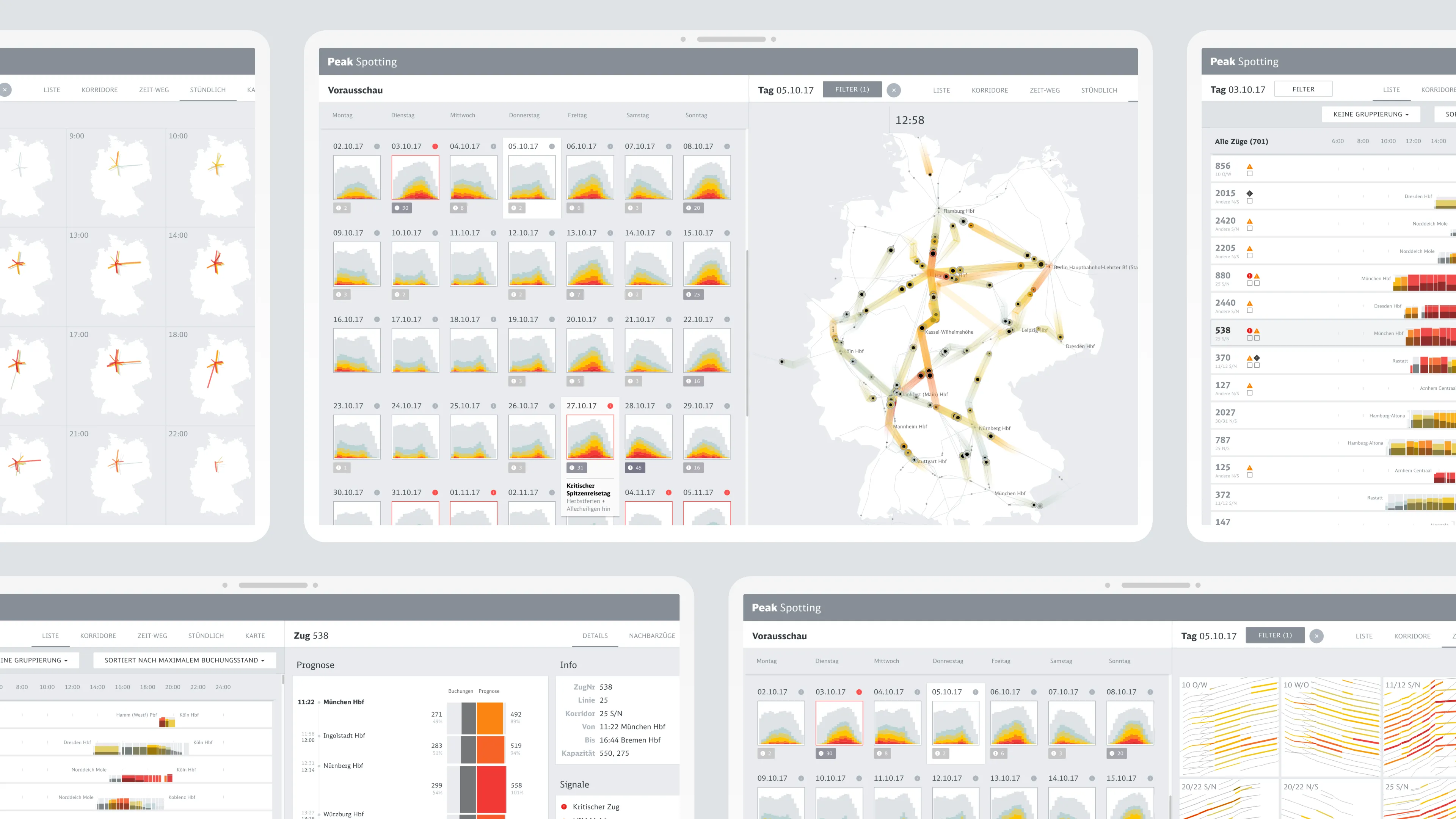Open the SORTIERT NACH MAXIMALEM BUCHUNGSSTAND dropdown
Image resolution: width=1456 pixels, height=819 pixels.
coord(184,660)
